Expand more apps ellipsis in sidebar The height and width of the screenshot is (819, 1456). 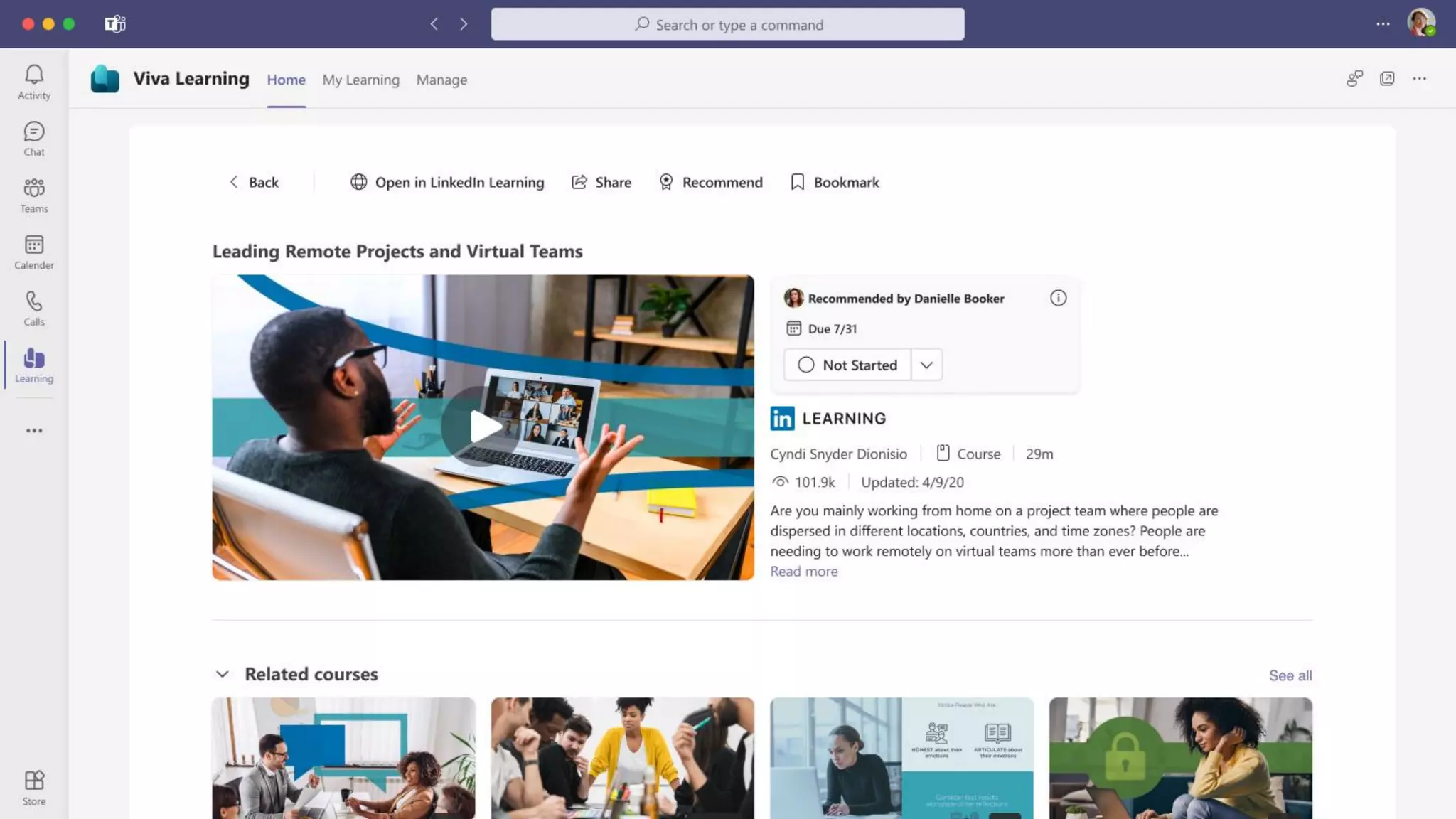(x=34, y=431)
